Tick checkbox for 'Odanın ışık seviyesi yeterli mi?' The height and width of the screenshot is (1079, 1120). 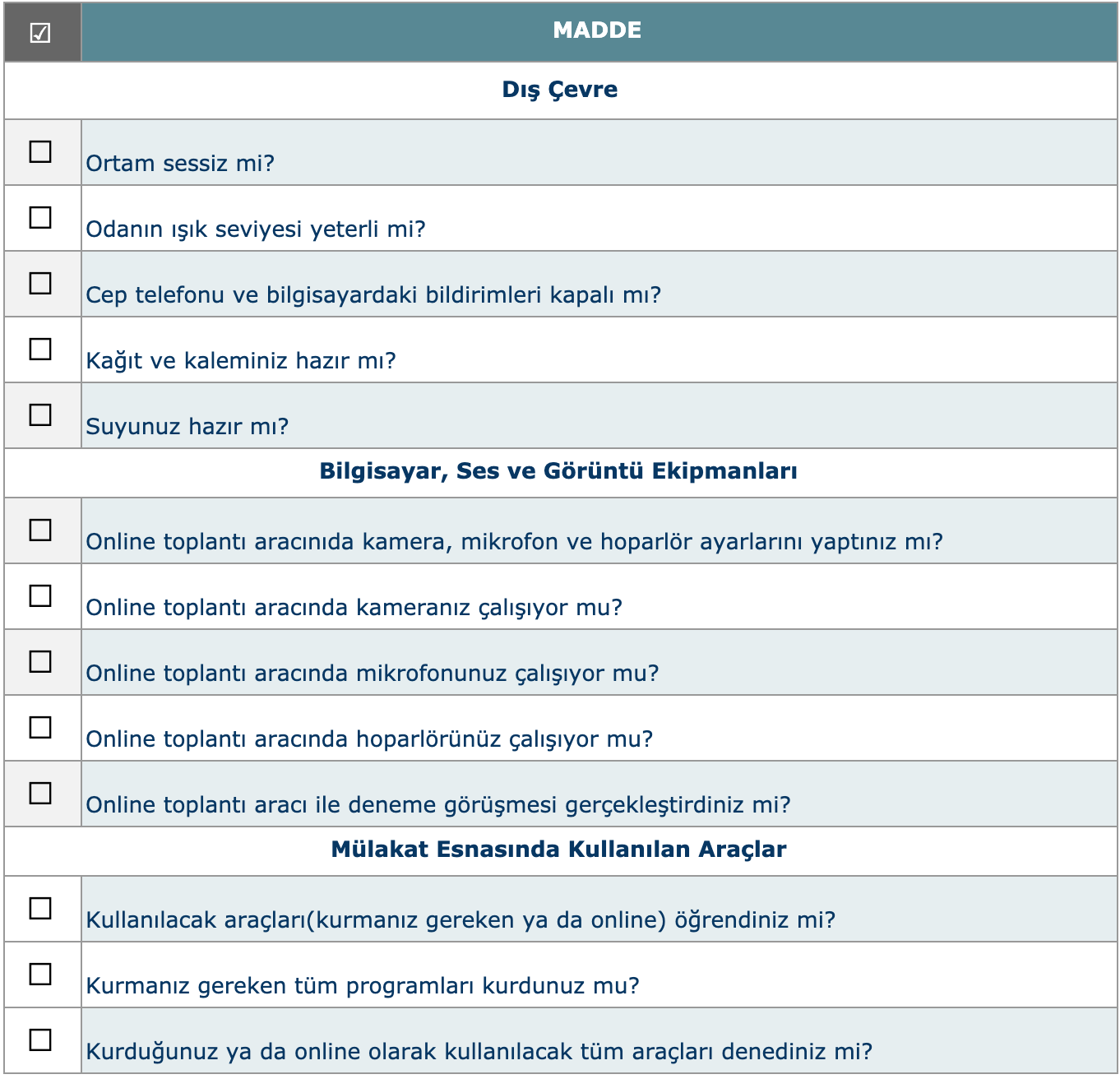tap(40, 218)
